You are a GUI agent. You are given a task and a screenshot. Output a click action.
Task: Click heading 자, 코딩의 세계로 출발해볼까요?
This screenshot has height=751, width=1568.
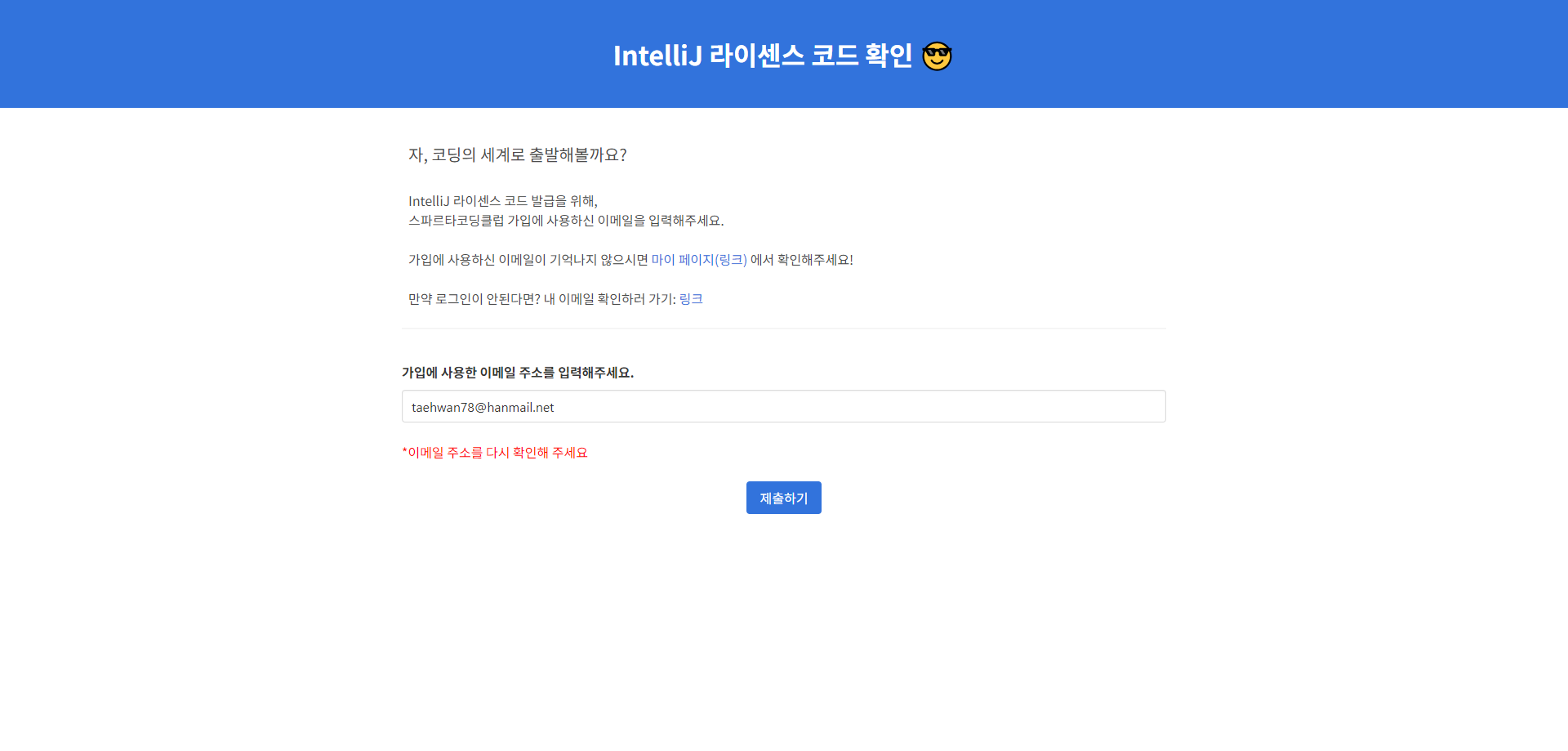[x=518, y=155]
